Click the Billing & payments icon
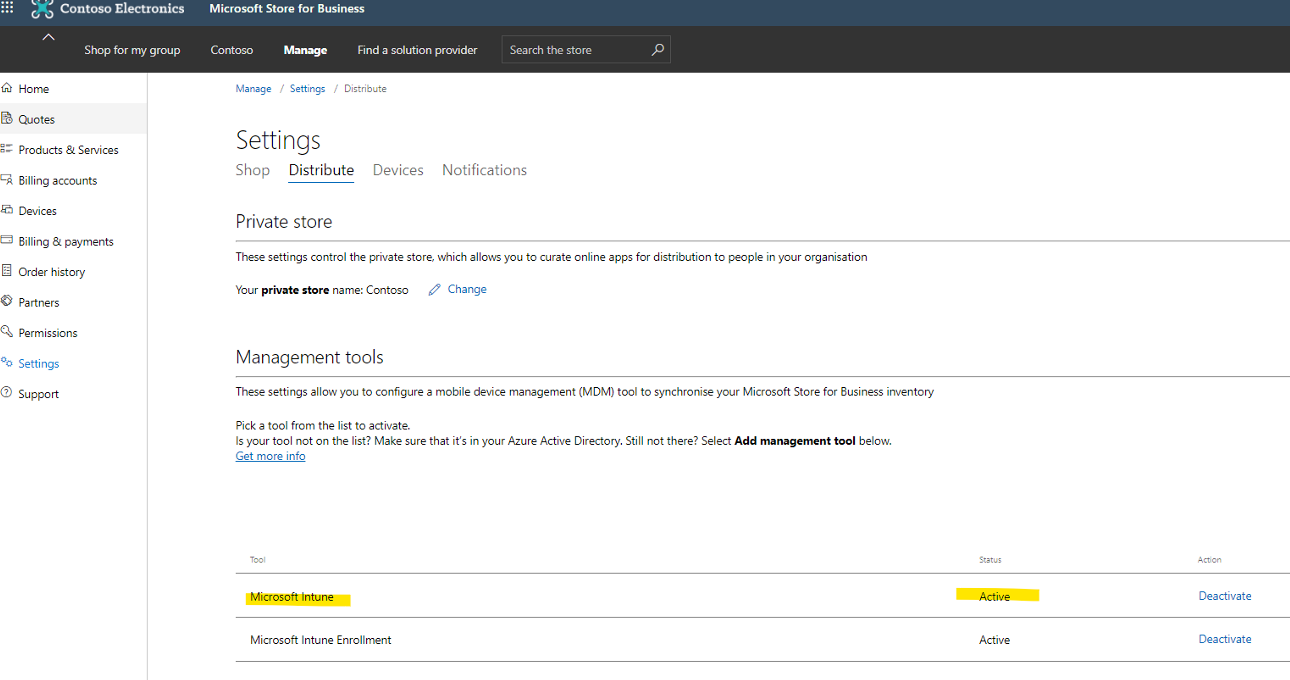1290x680 pixels. [7, 241]
